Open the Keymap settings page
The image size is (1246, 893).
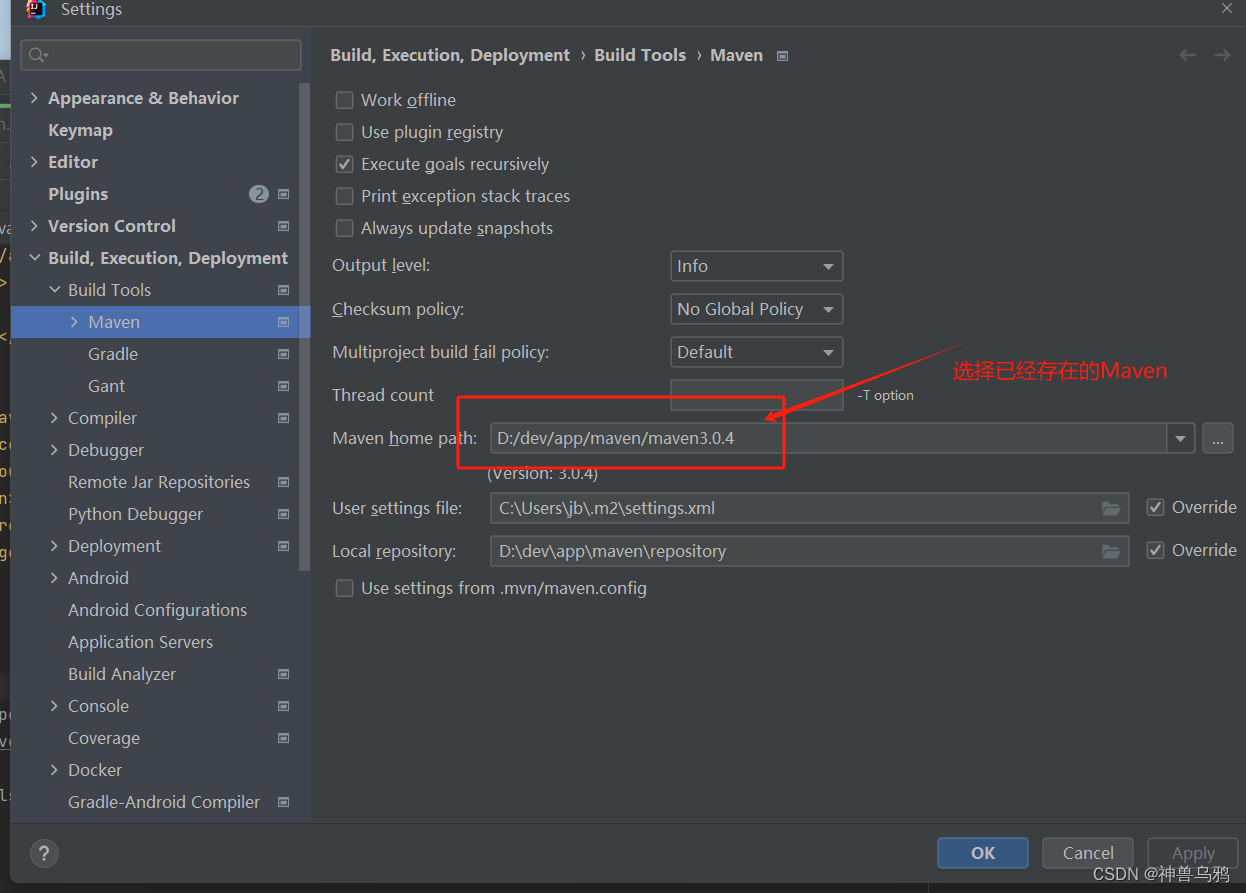click(80, 130)
